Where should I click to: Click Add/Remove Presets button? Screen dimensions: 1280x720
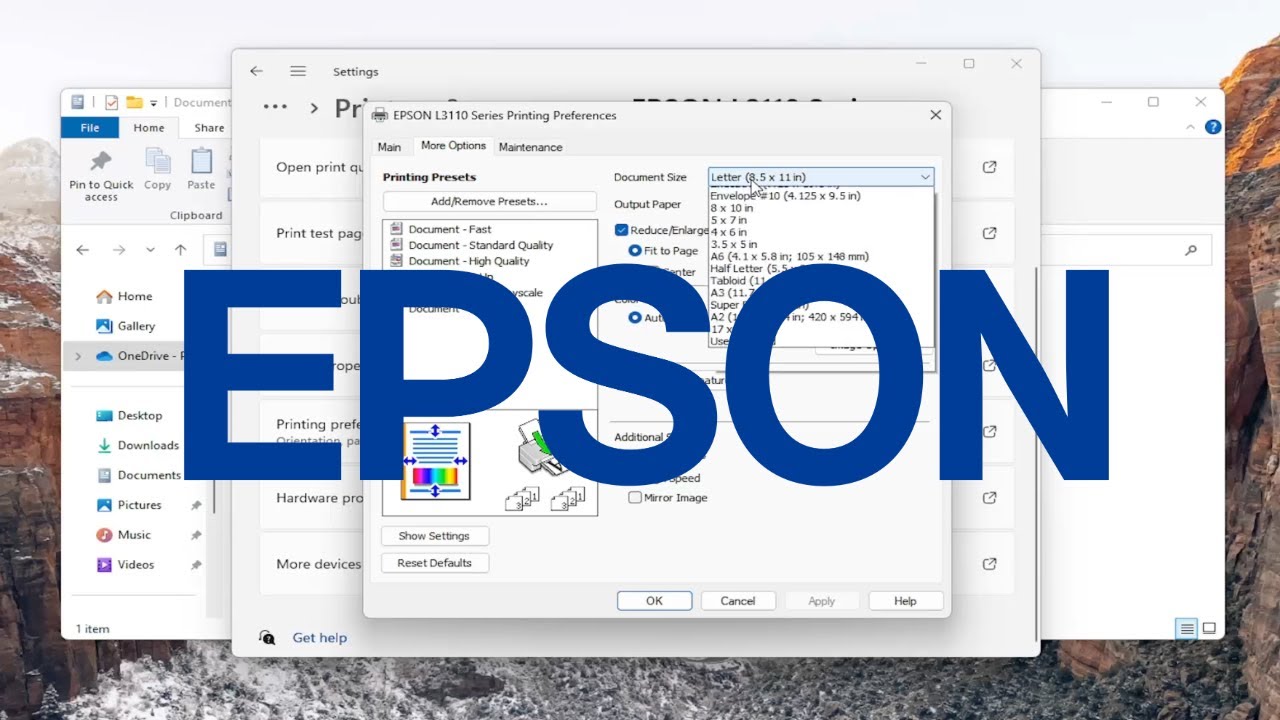tap(489, 201)
